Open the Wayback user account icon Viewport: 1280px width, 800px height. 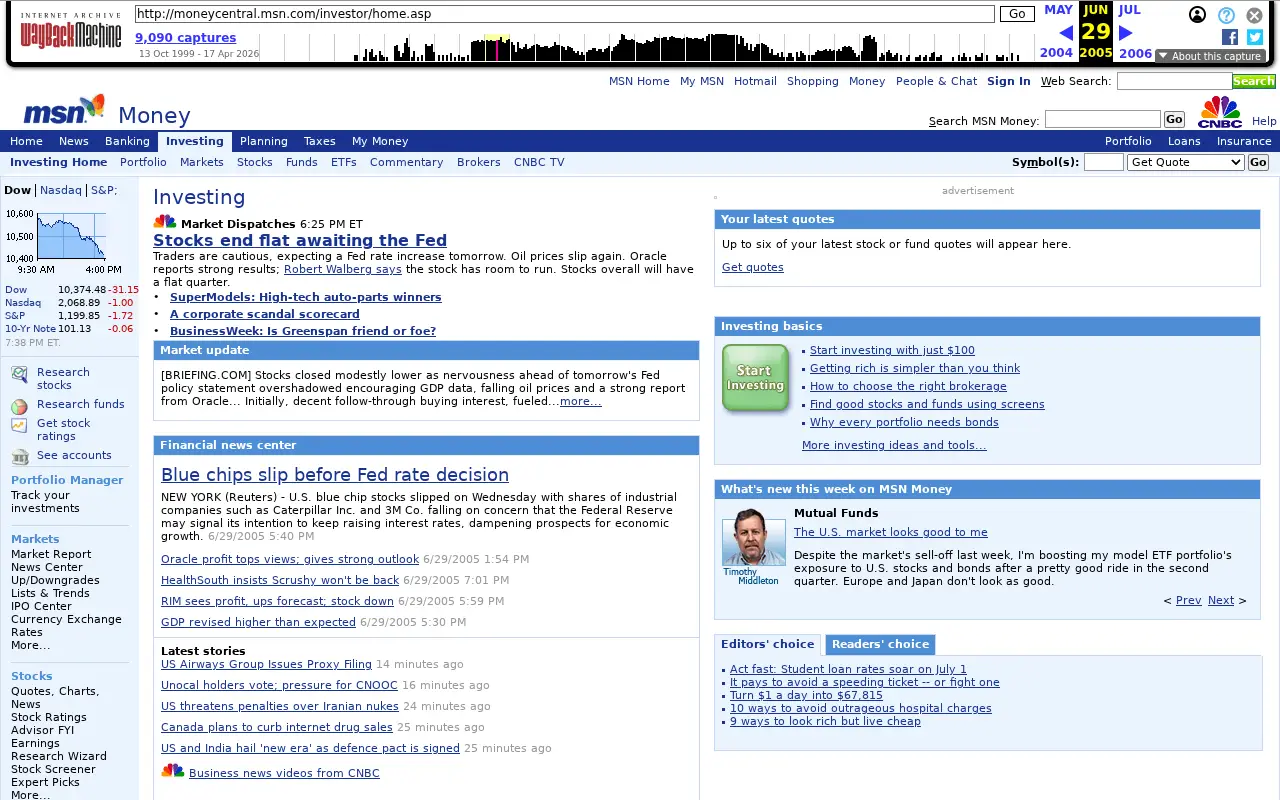[x=1197, y=15]
